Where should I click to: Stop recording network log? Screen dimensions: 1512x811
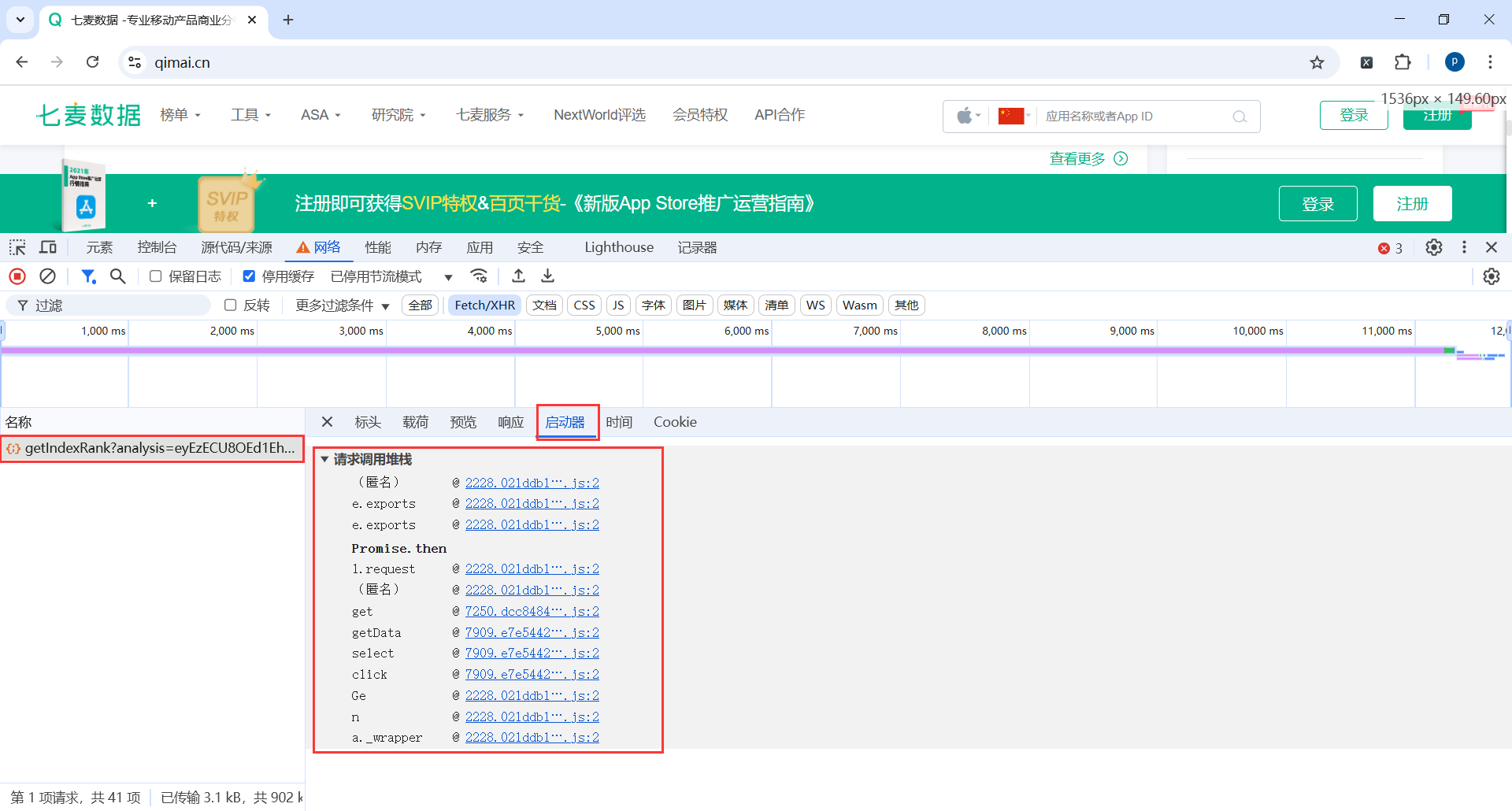pos(17,276)
